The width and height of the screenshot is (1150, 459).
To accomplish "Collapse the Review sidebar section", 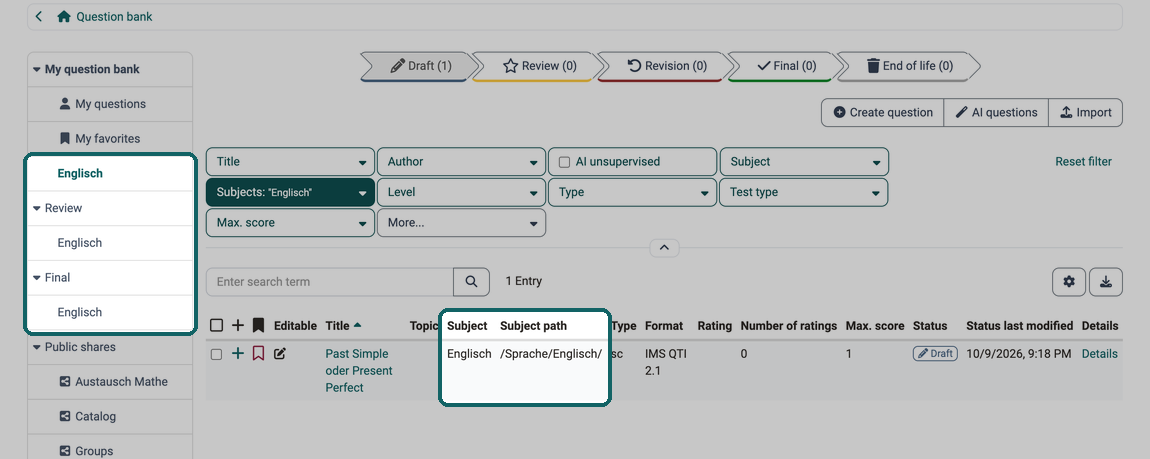I will pos(37,208).
